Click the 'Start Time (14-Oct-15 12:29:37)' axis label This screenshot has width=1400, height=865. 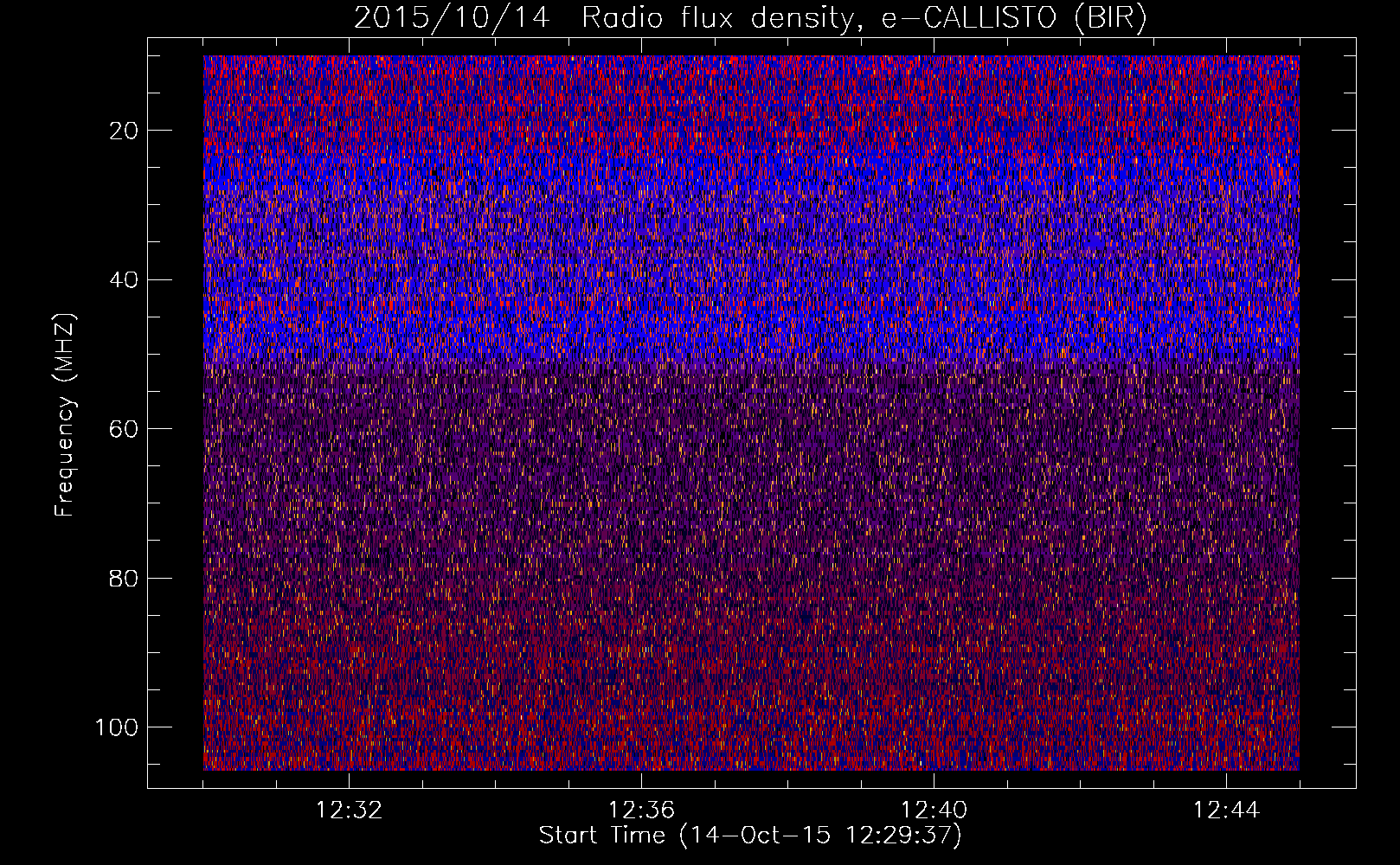click(750, 836)
